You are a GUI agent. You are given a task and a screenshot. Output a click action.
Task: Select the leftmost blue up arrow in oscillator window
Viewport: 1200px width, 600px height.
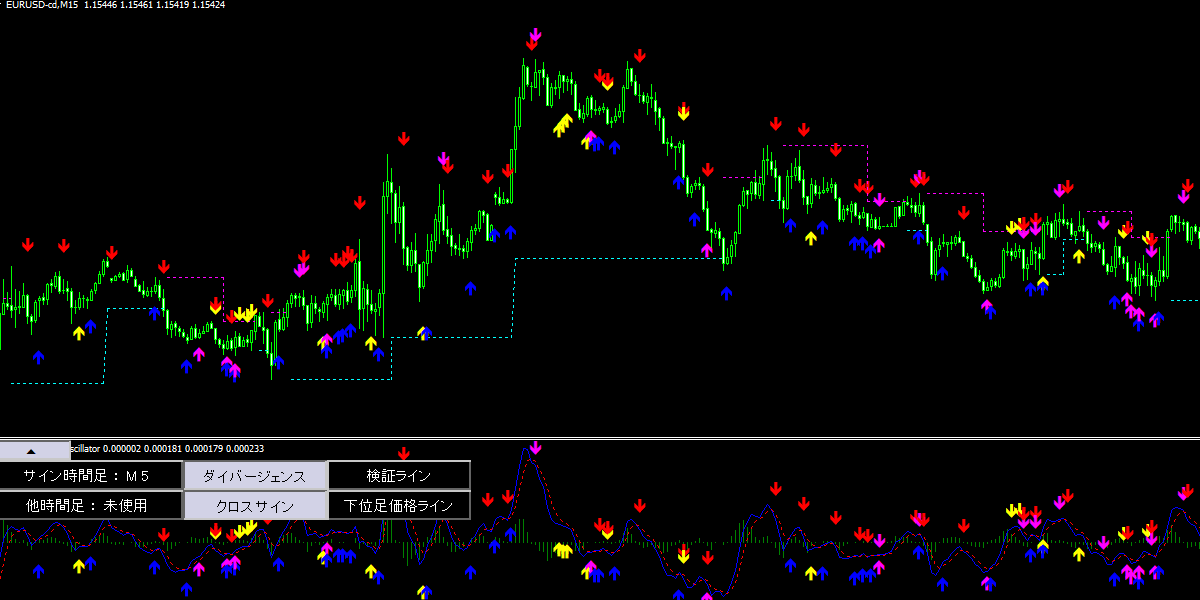(x=39, y=571)
